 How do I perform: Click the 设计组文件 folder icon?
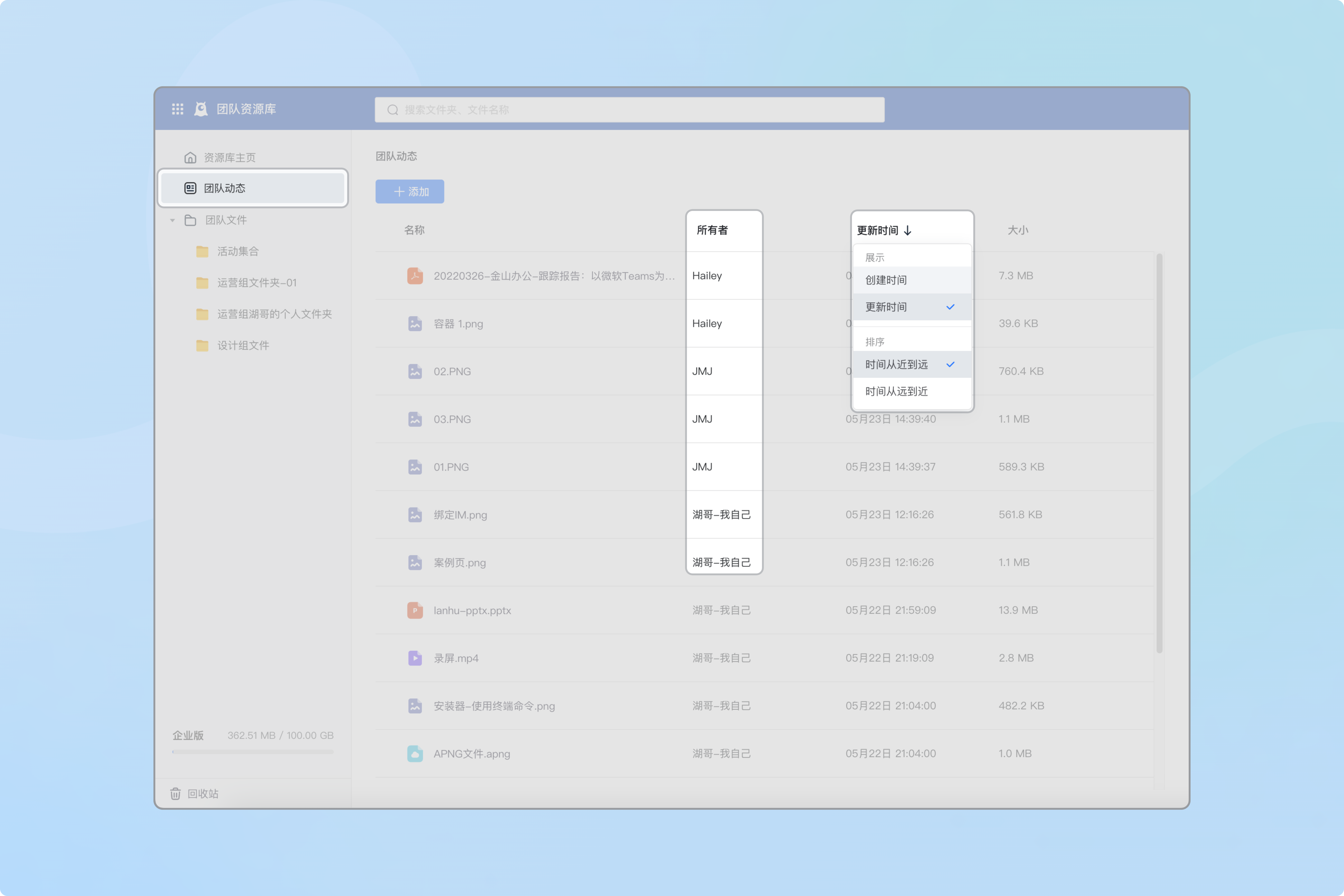202,346
